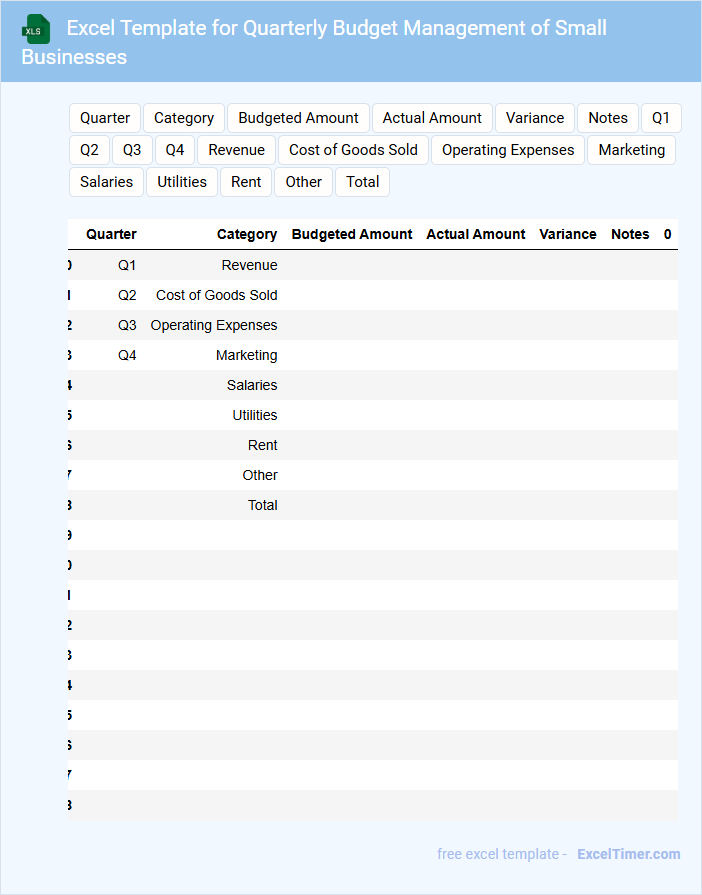Pick the Marketing tag
Image resolution: width=702 pixels, height=895 pixels.
coord(631,150)
